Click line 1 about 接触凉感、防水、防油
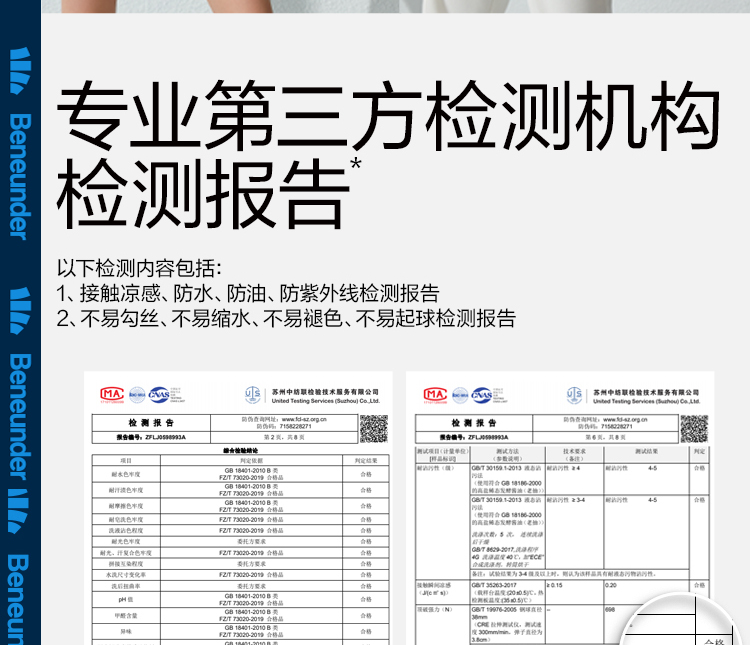750x645 pixels. pyautogui.click(x=248, y=293)
